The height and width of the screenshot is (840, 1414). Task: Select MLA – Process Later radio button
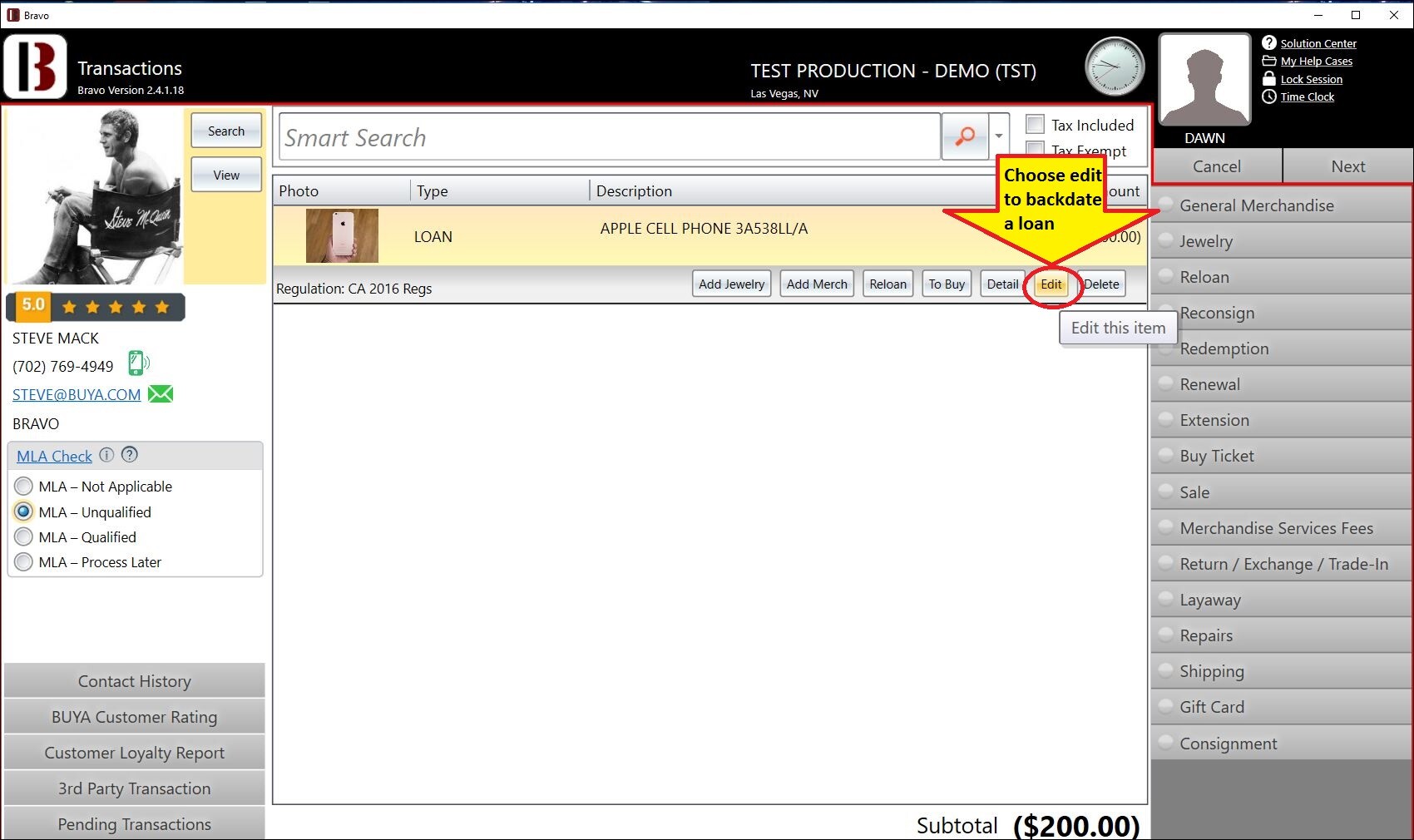[x=23, y=561]
